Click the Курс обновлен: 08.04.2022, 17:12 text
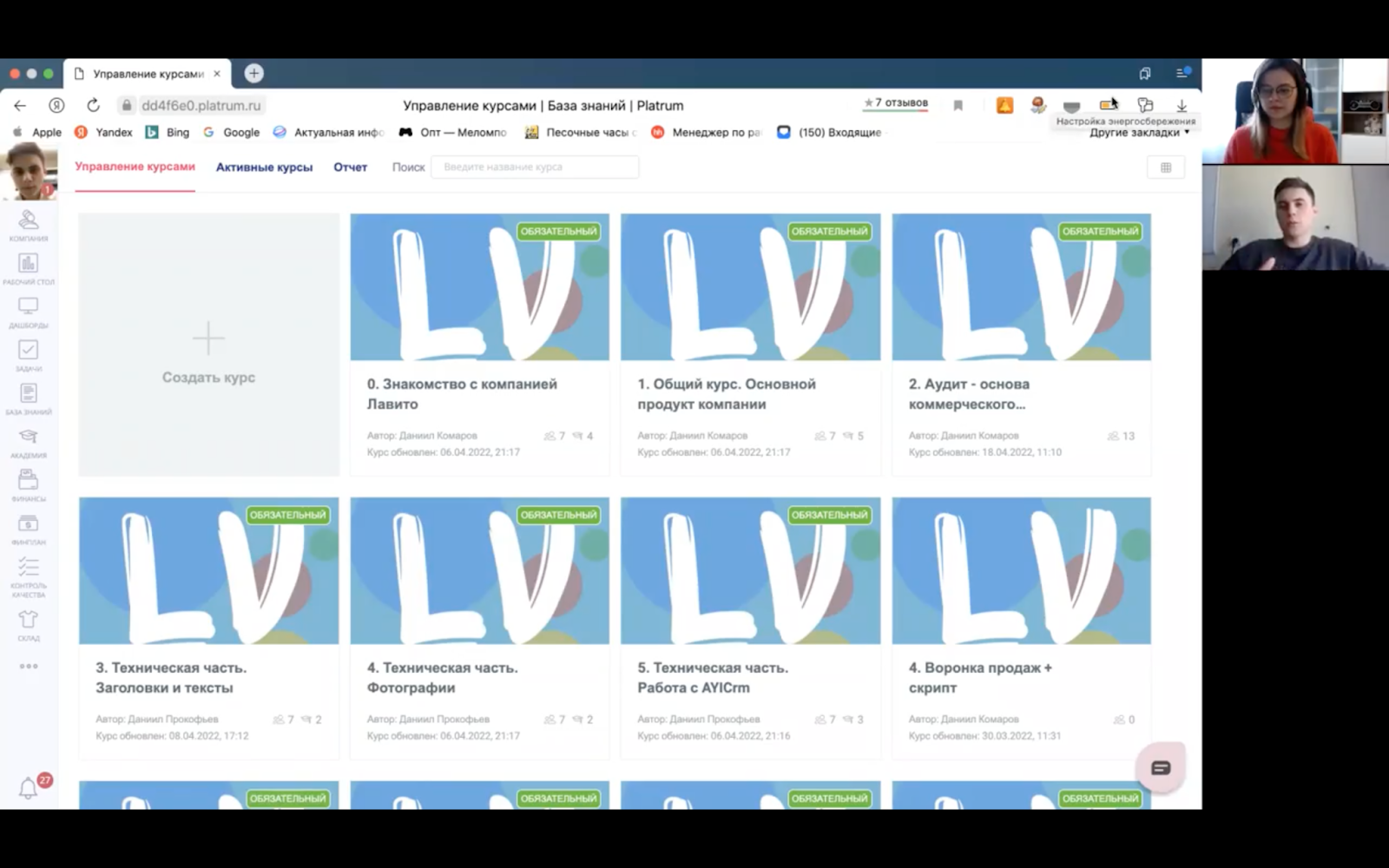 pyautogui.click(x=172, y=736)
